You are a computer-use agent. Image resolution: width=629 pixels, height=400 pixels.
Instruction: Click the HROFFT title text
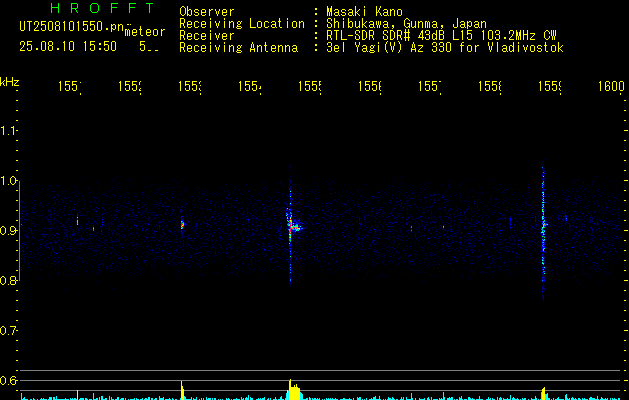pyautogui.click(x=103, y=8)
